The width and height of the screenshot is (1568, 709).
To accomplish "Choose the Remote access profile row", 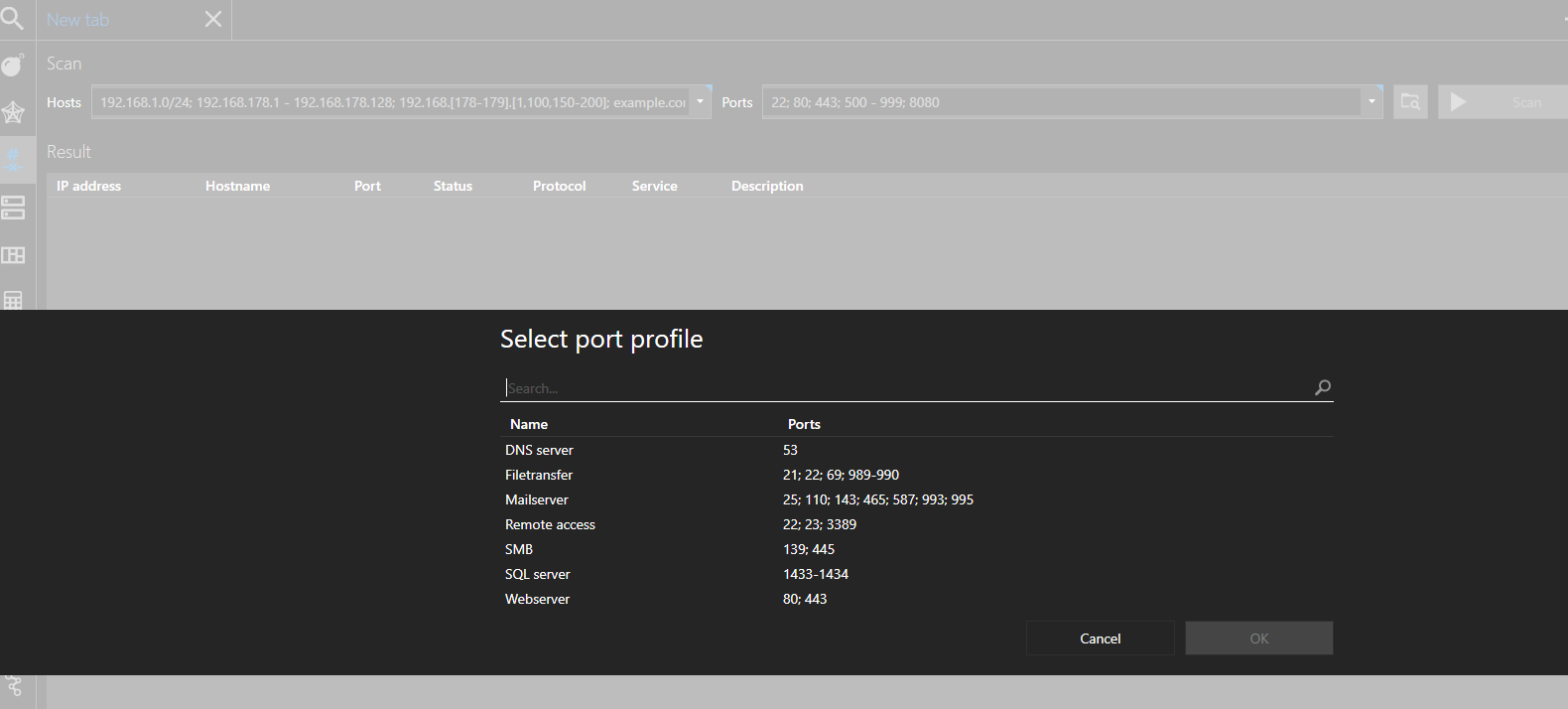I will click(550, 524).
